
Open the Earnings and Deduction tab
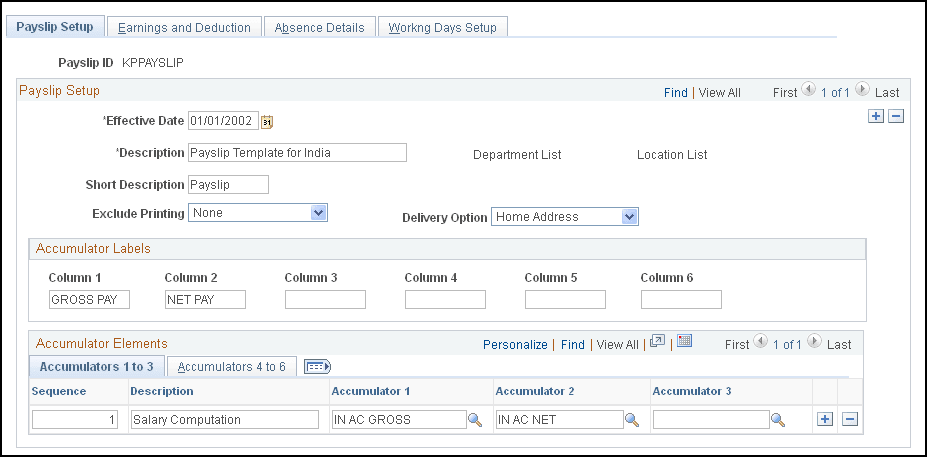pos(184,28)
